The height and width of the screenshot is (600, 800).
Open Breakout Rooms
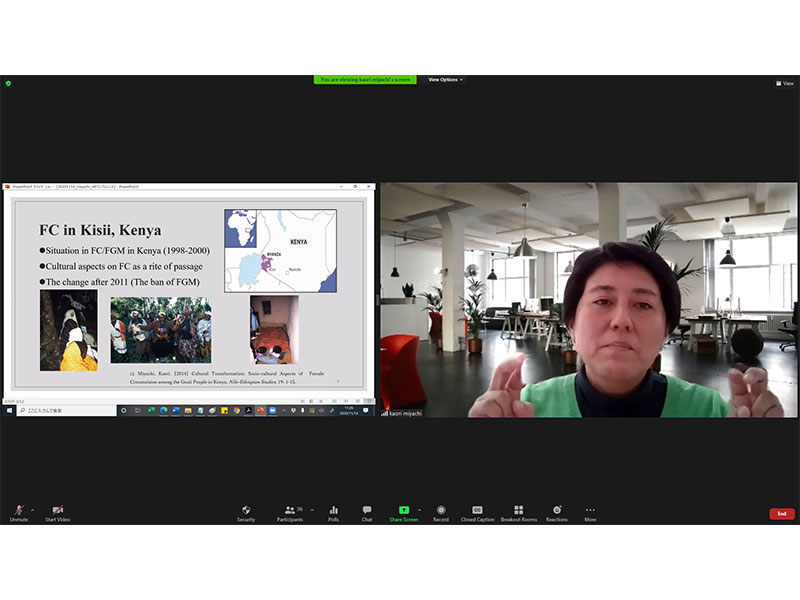(x=518, y=512)
